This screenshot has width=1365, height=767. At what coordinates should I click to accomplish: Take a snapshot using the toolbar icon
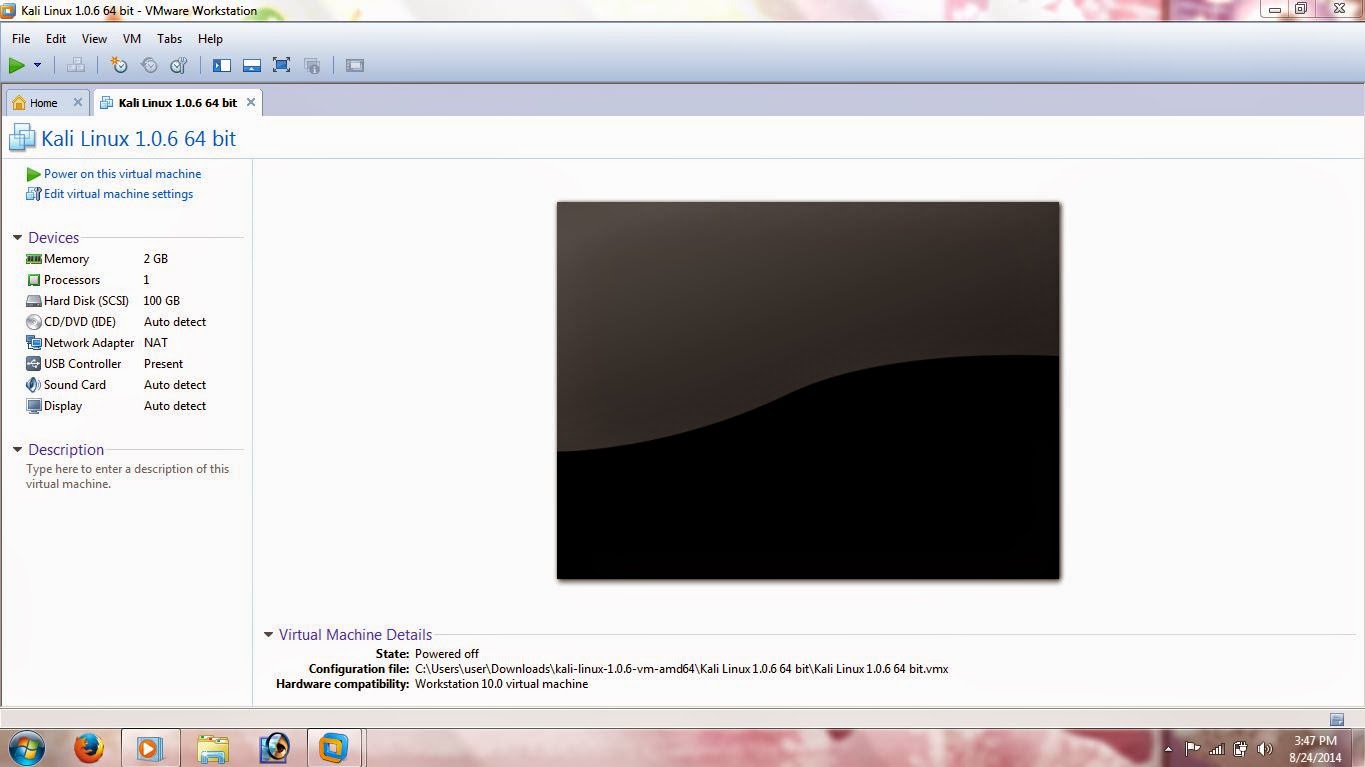coord(119,65)
